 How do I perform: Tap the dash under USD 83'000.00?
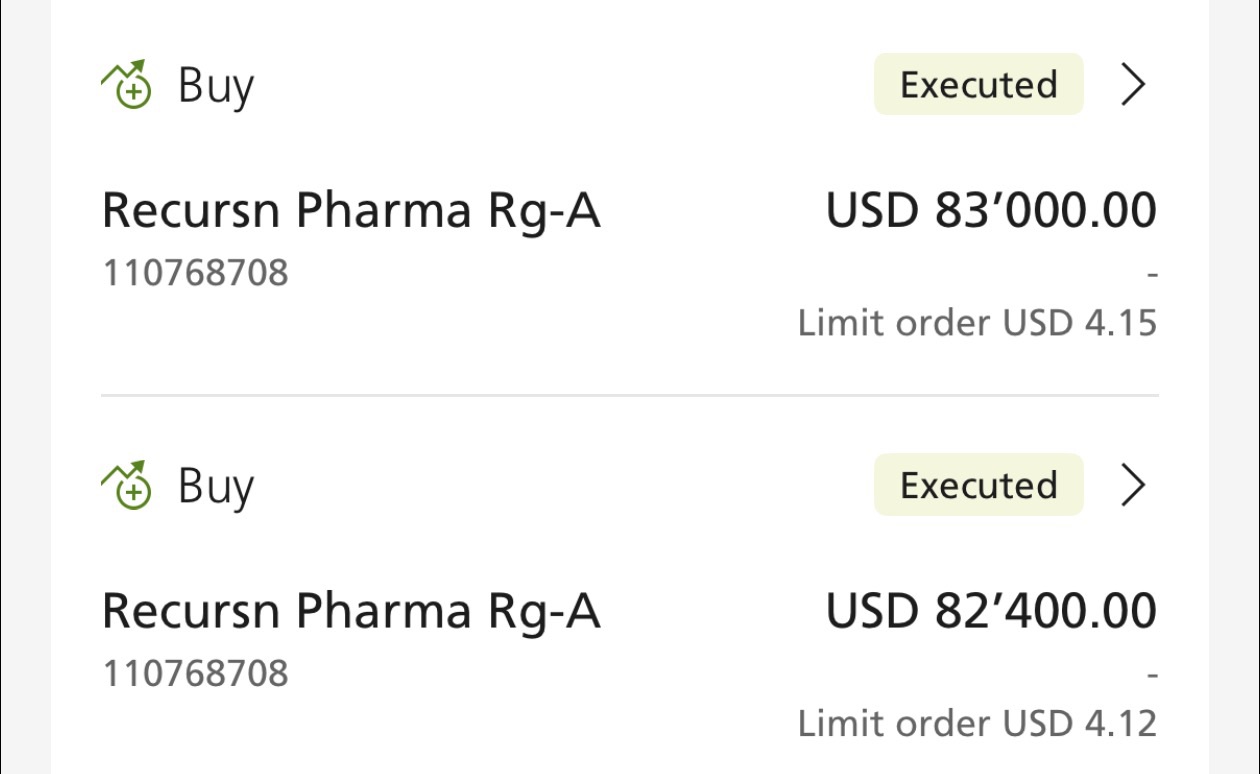pos(1152,273)
